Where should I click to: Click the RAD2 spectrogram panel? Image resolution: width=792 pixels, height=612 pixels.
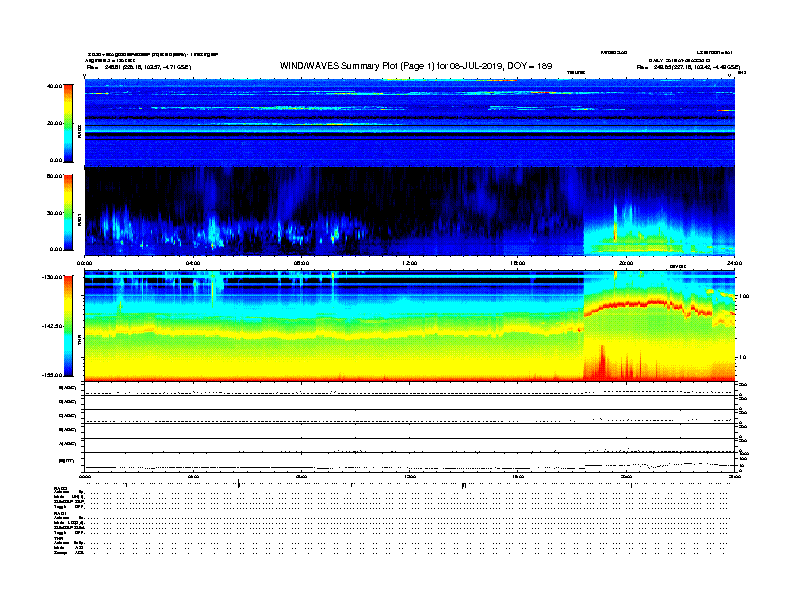pos(410,122)
